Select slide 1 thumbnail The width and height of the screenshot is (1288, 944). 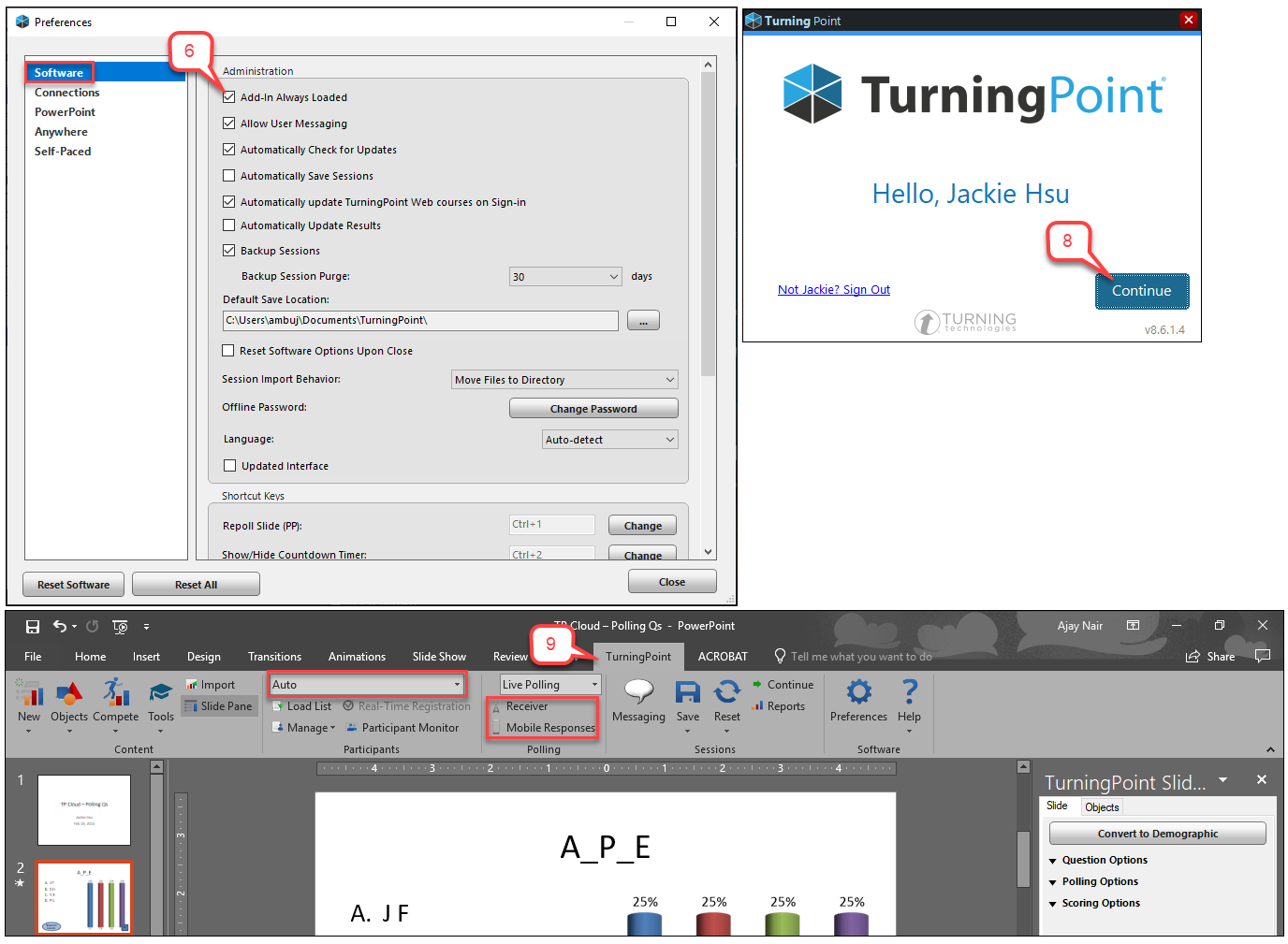click(84, 809)
